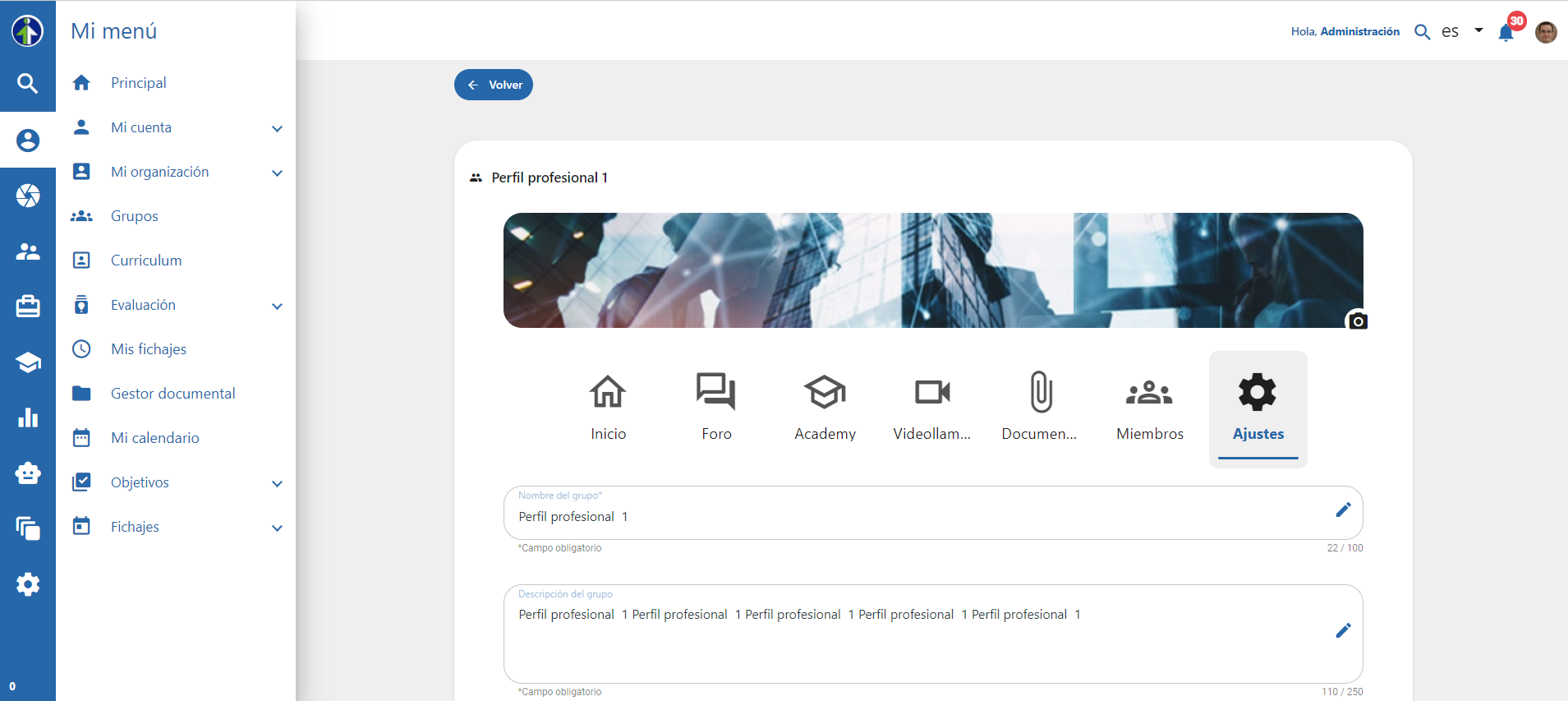Select the user profile rail icon
Screen dimensions: 1568x701
pos(27,140)
